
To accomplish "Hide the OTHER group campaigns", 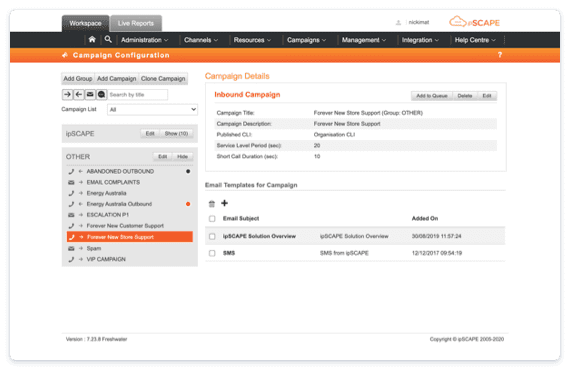I will [182, 157].
